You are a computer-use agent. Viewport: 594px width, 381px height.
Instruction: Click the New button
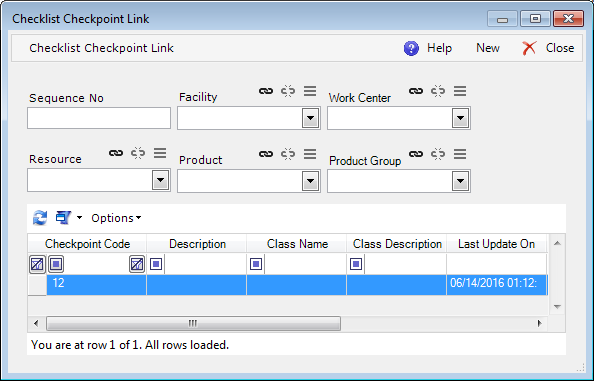pos(488,48)
